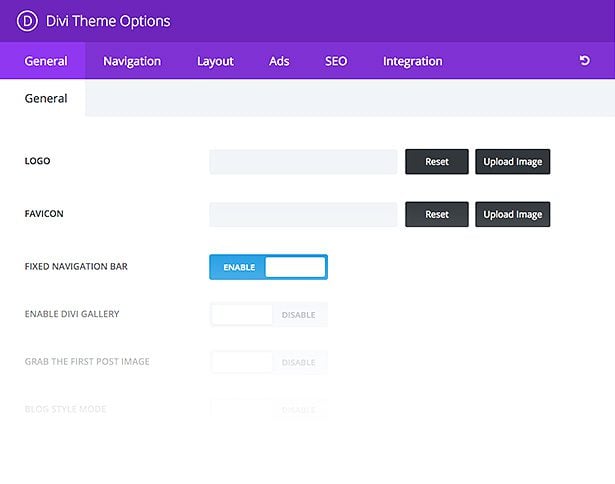The height and width of the screenshot is (484, 615).
Task: Enable the Divi Gallery toggle
Action: 268,315
